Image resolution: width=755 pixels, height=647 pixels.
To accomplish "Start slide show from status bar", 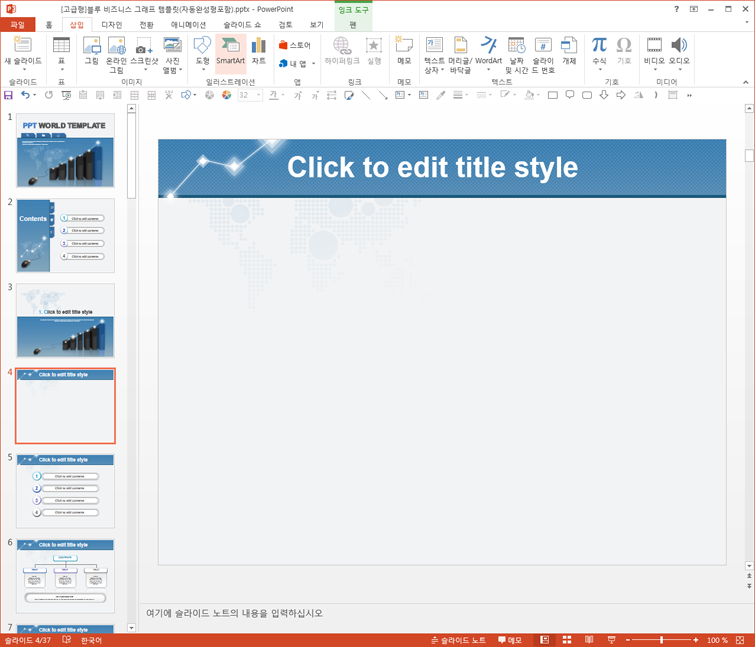I will [x=611, y=640].
